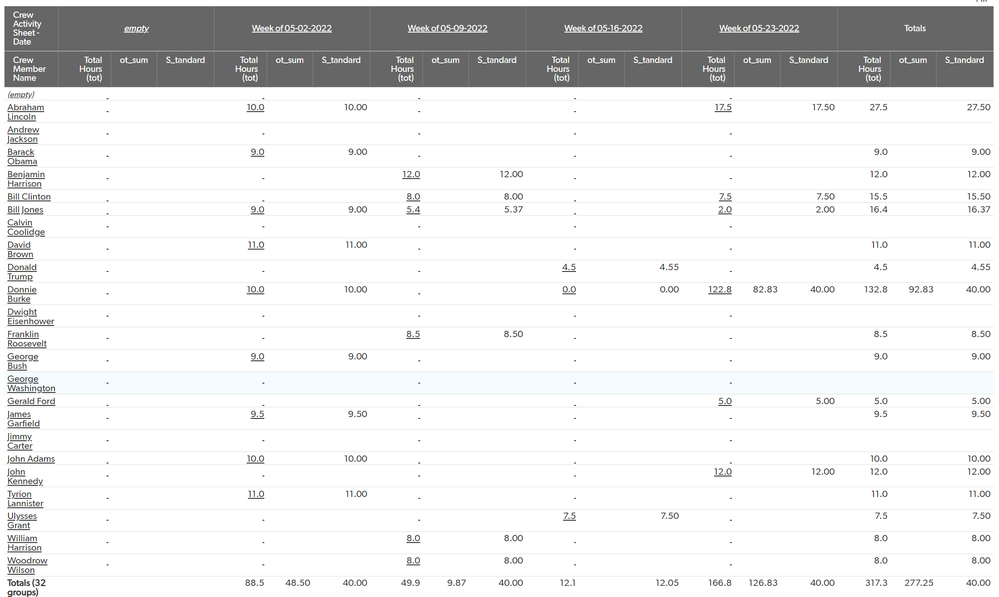The width and height of the screenshot is (999, 597).
Task: Drill into Tyrion Lannister's 11.0 weekly hours link
Action: click(x=256, y=494)
